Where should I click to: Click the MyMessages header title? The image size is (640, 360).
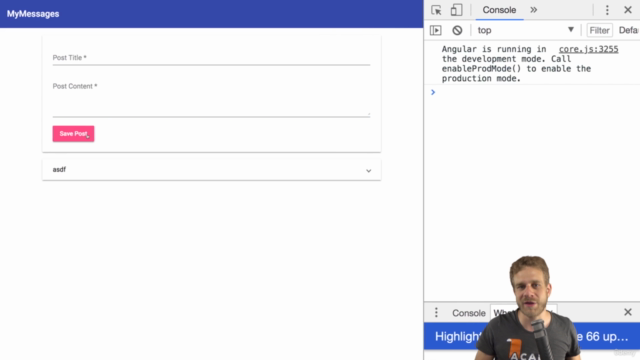tap(33, 14)
